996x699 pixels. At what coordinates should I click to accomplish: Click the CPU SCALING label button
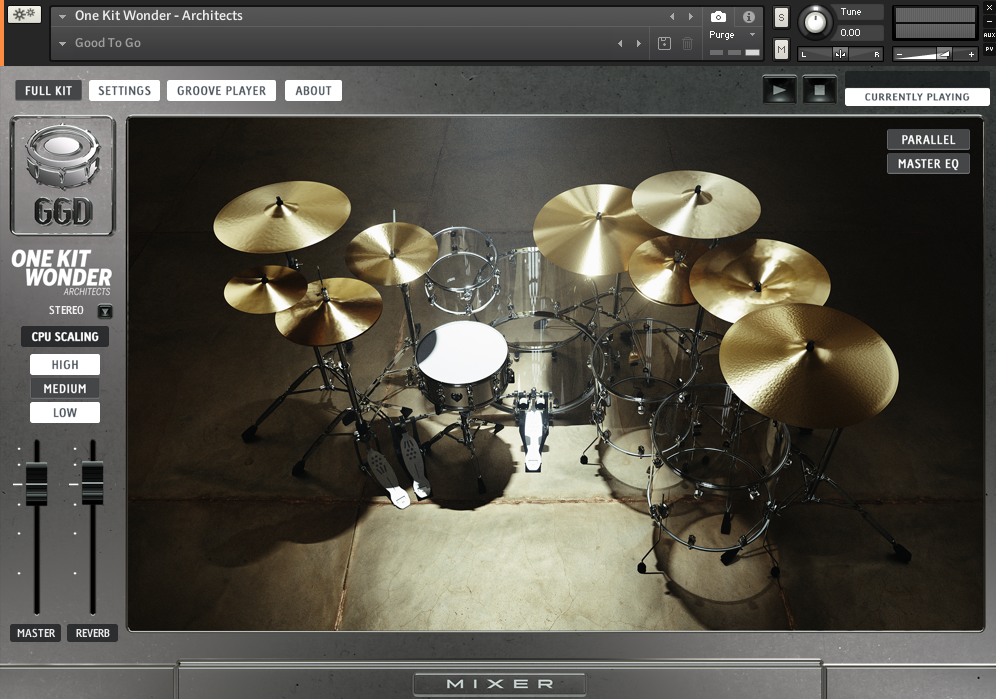pyautogui.click(x=65, y=337)
